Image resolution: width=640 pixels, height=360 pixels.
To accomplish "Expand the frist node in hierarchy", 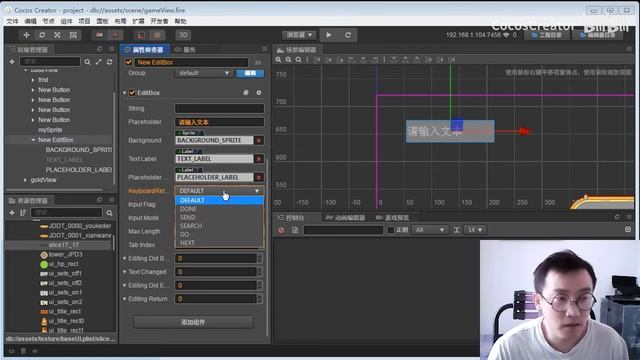I will [33, 80].
